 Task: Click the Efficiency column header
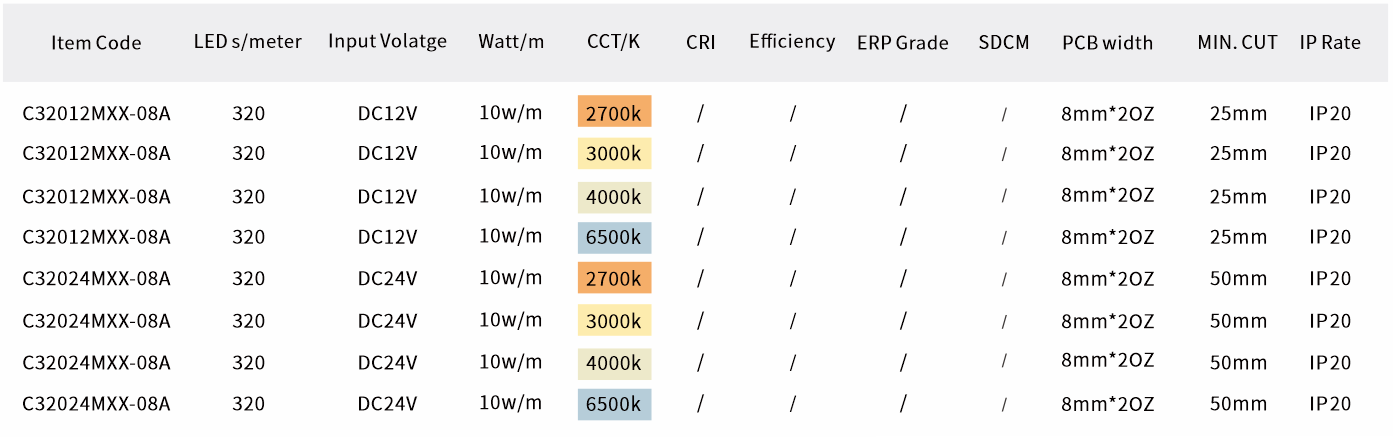pos(792,42)
